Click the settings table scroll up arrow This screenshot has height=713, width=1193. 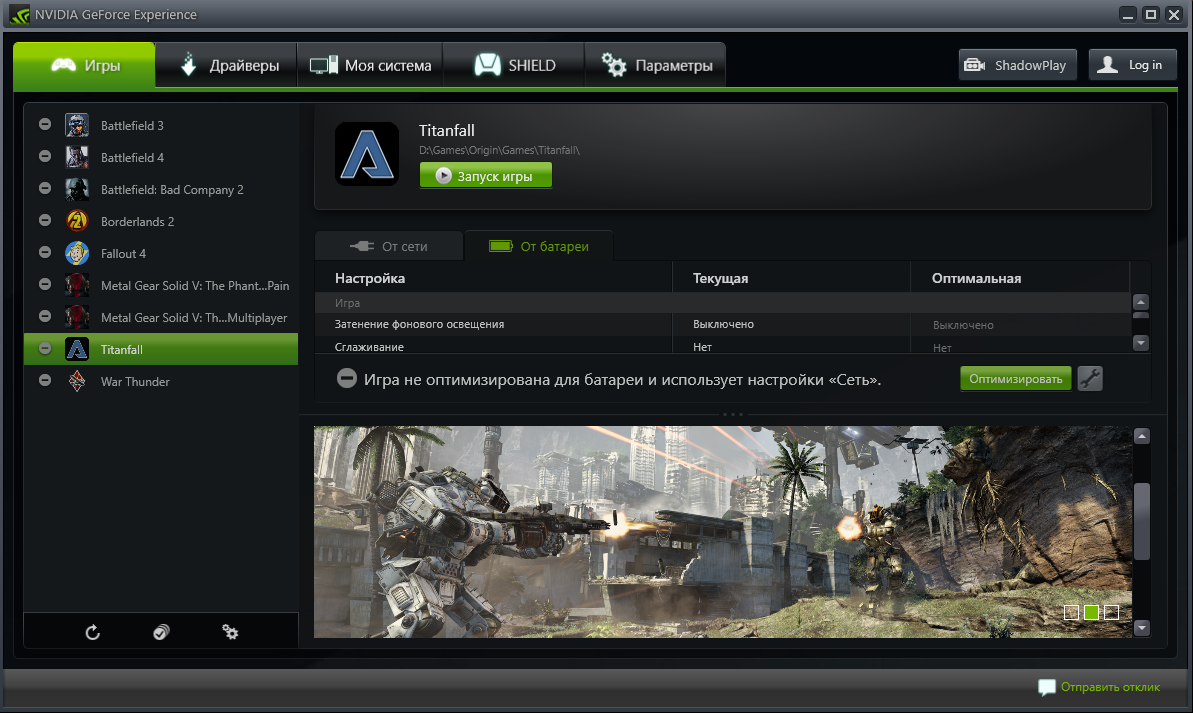[x=1141, y=301]
